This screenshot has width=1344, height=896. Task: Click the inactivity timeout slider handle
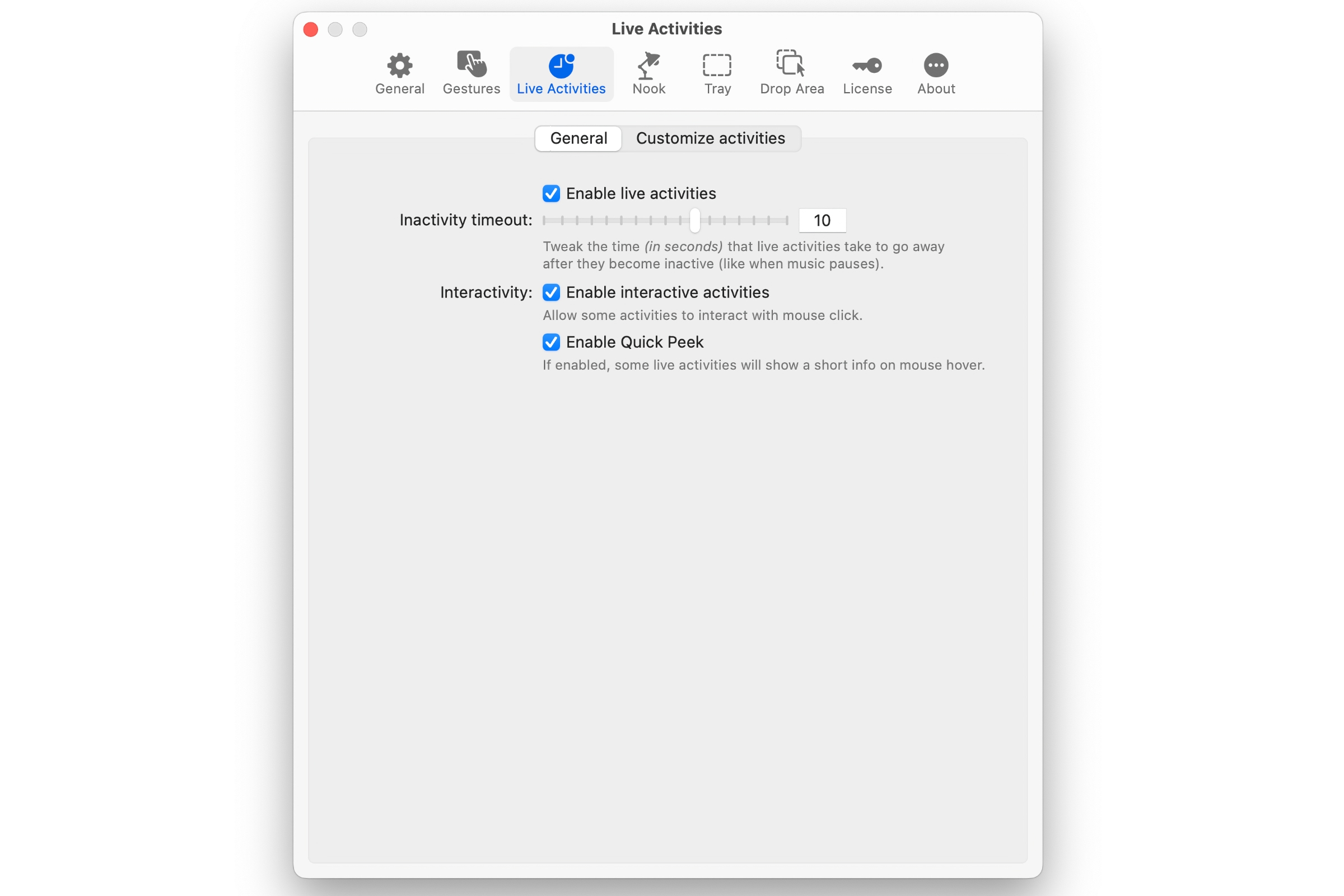pyautogui.click(x=695, y=221)
